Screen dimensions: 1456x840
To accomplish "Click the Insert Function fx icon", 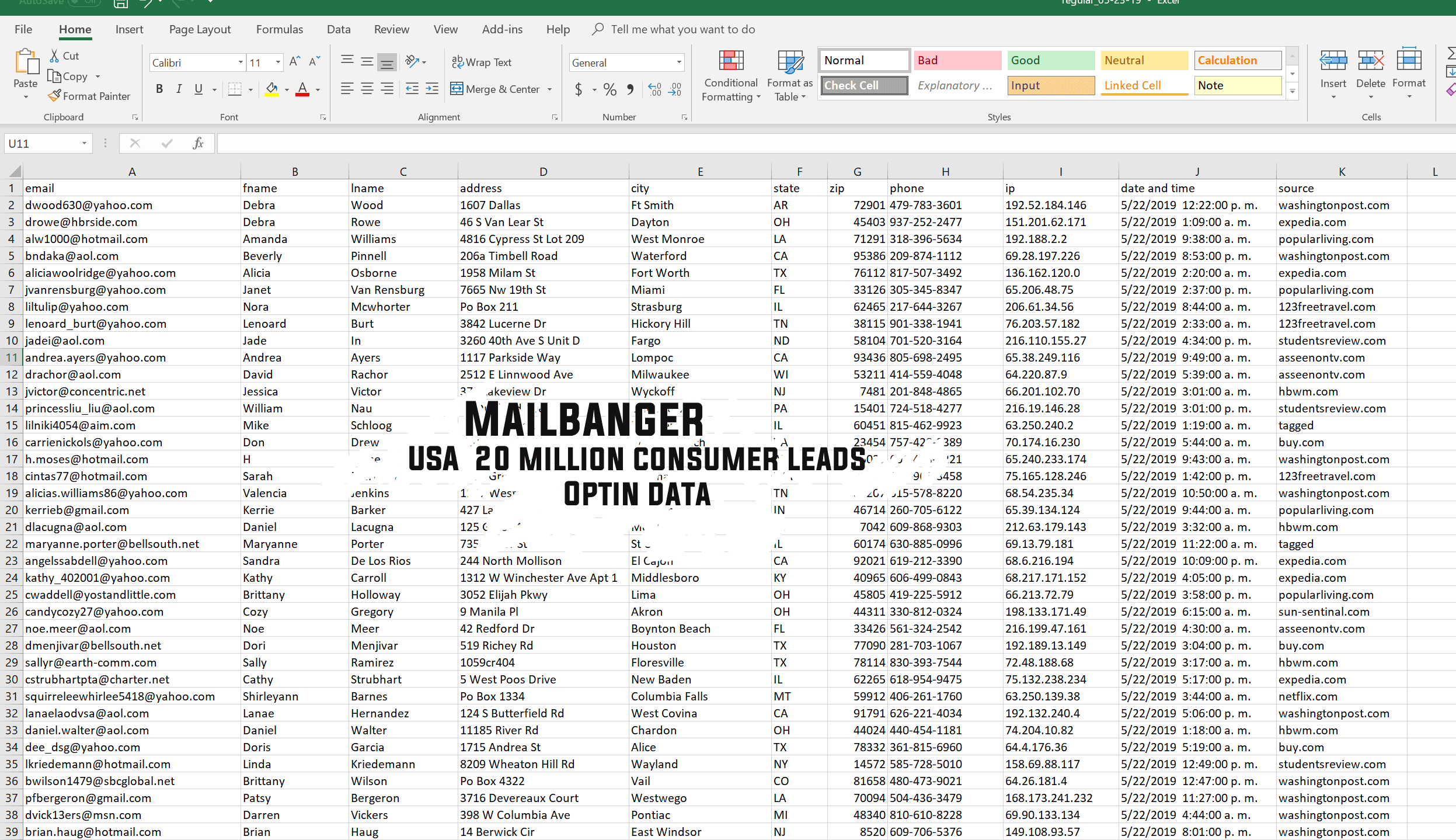I will [x=198, y=143].
